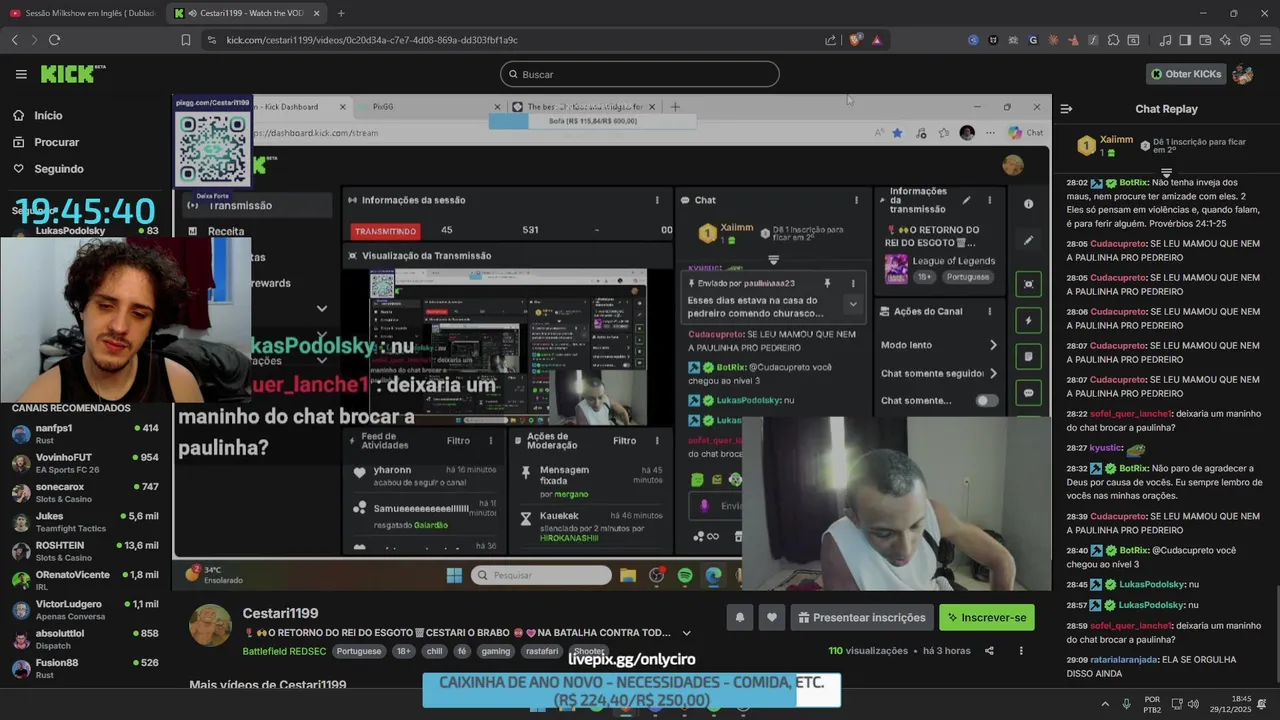
Task: Open Filtro in Feed de Atividades
Action: 458,441
